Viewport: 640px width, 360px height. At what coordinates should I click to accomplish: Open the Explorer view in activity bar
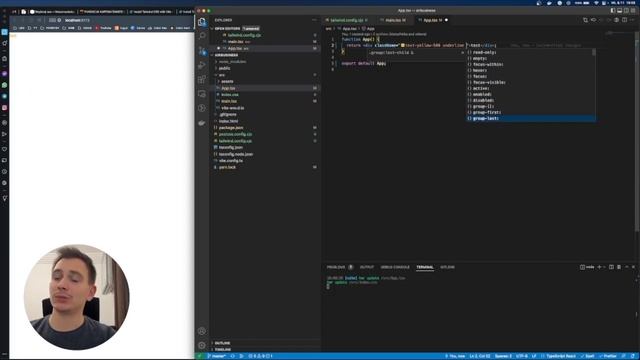pyautogui.click(x=202, y=22)
